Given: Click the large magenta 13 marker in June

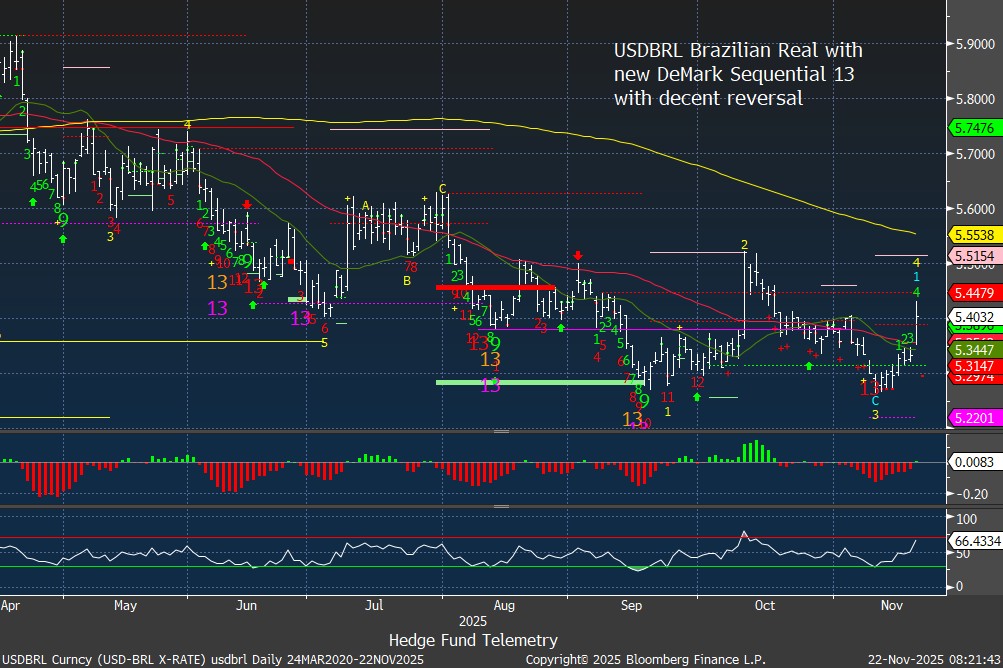Looking at the screenshot, I should [217, 308].
